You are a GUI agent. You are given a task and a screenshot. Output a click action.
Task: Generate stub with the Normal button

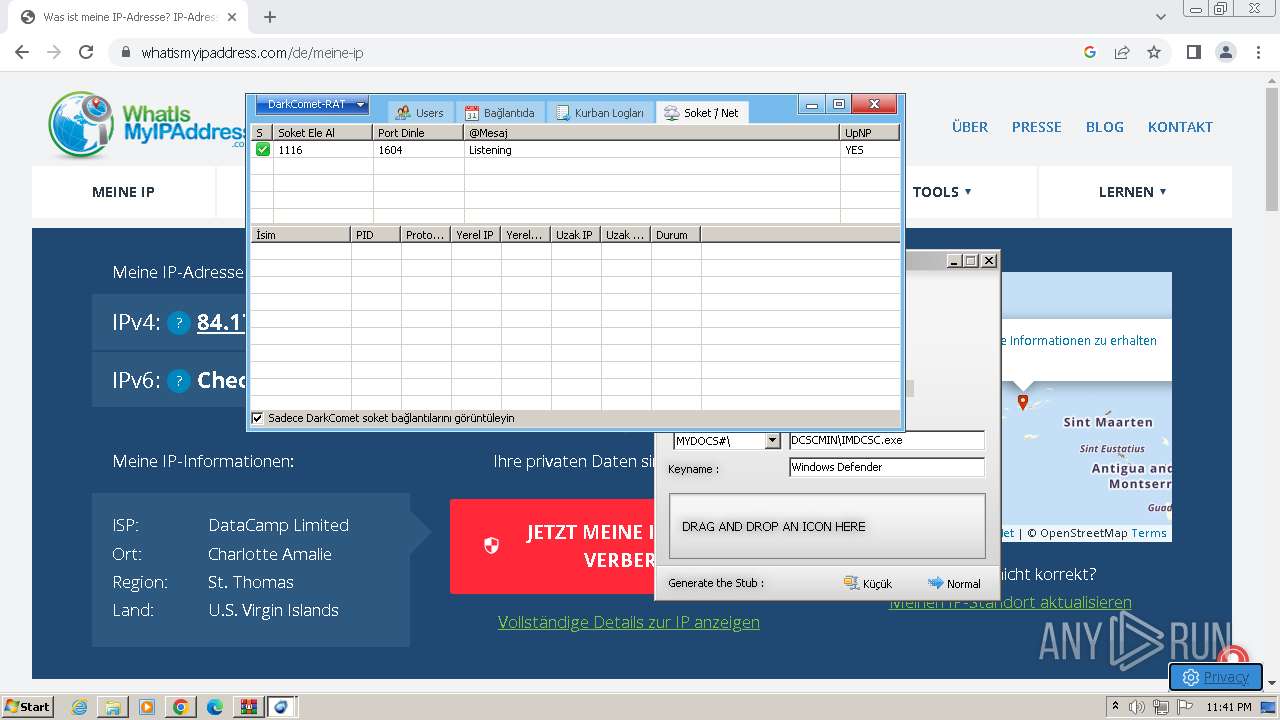954,583
